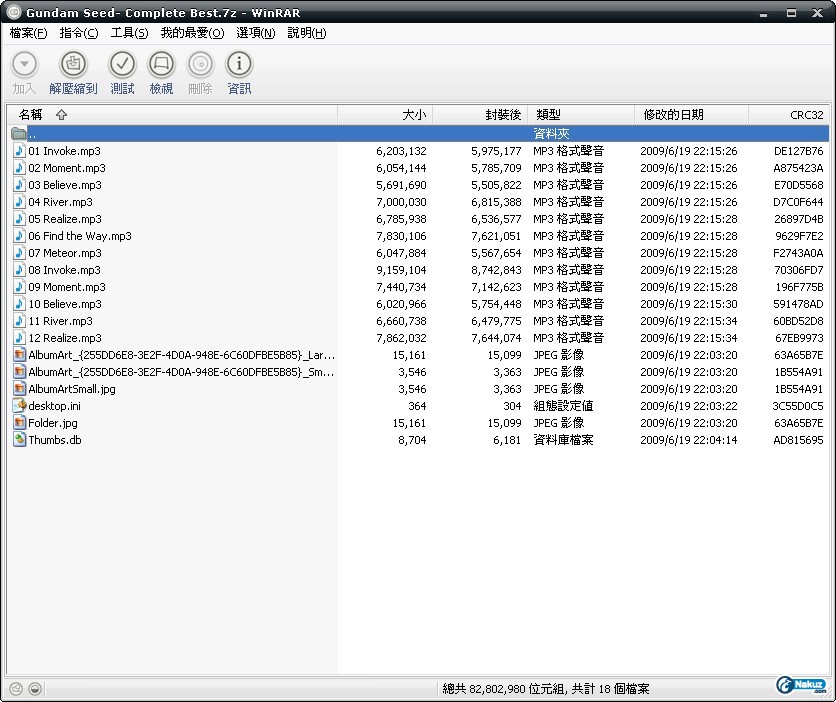836x702 pixels.
Task: Sort by the 名稱 (Name) column header
Action: coord(172,115)
